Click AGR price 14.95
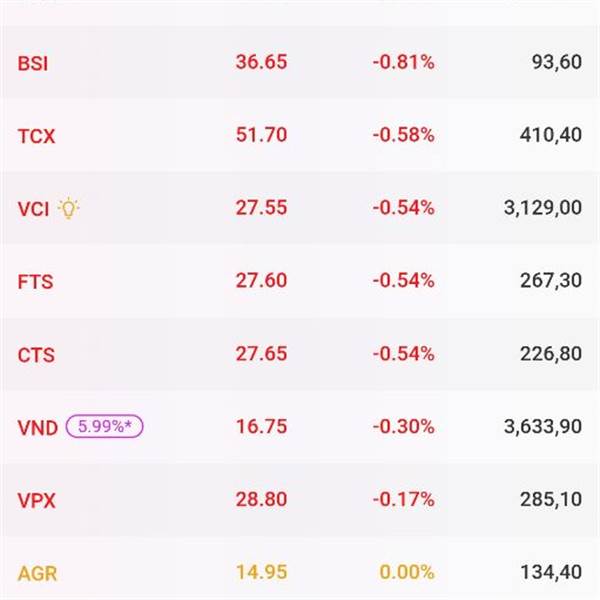Viewport: 600px width, 600px height. (261, 572)
